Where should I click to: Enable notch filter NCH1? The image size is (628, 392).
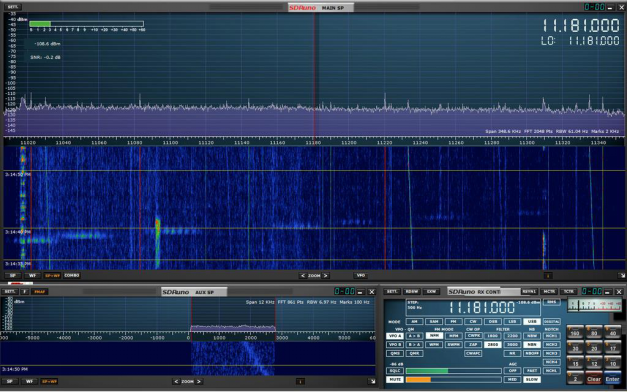click(x=552, y=336)
